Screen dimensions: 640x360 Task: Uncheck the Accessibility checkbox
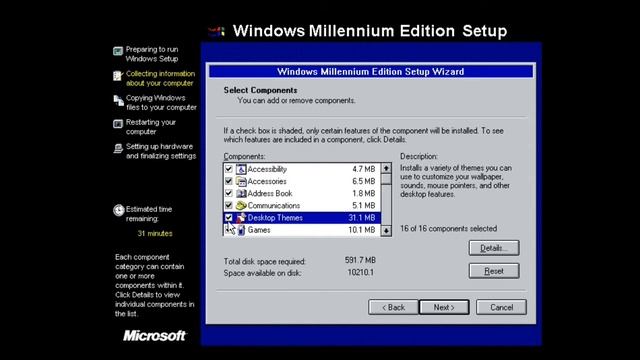(229, 169)
